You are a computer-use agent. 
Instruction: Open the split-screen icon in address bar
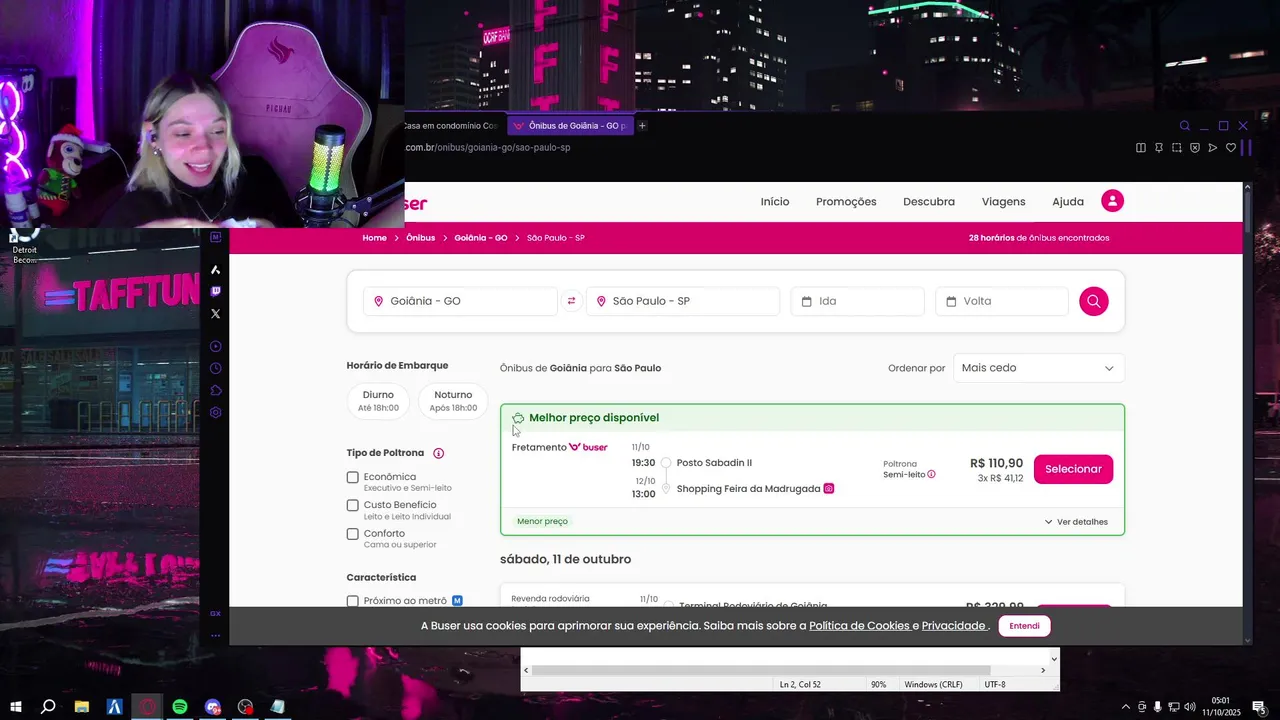click(x=1141, y=148)
